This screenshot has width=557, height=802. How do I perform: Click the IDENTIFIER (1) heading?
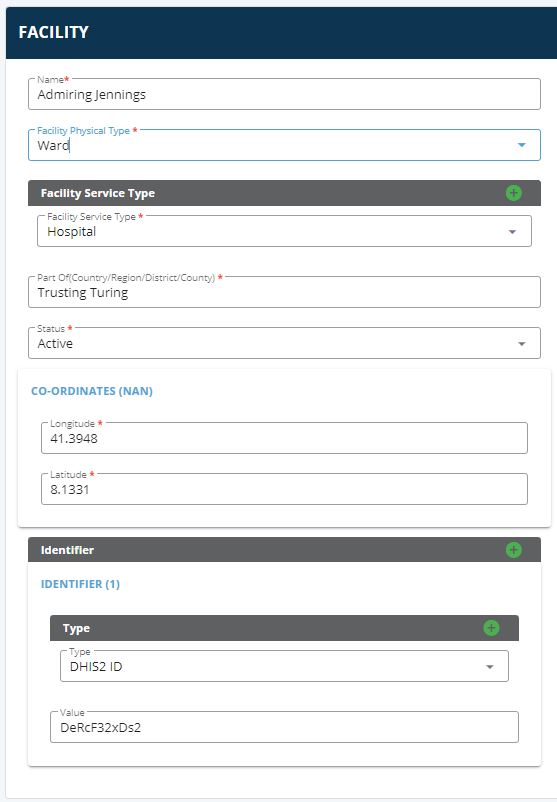pos(80,584)
